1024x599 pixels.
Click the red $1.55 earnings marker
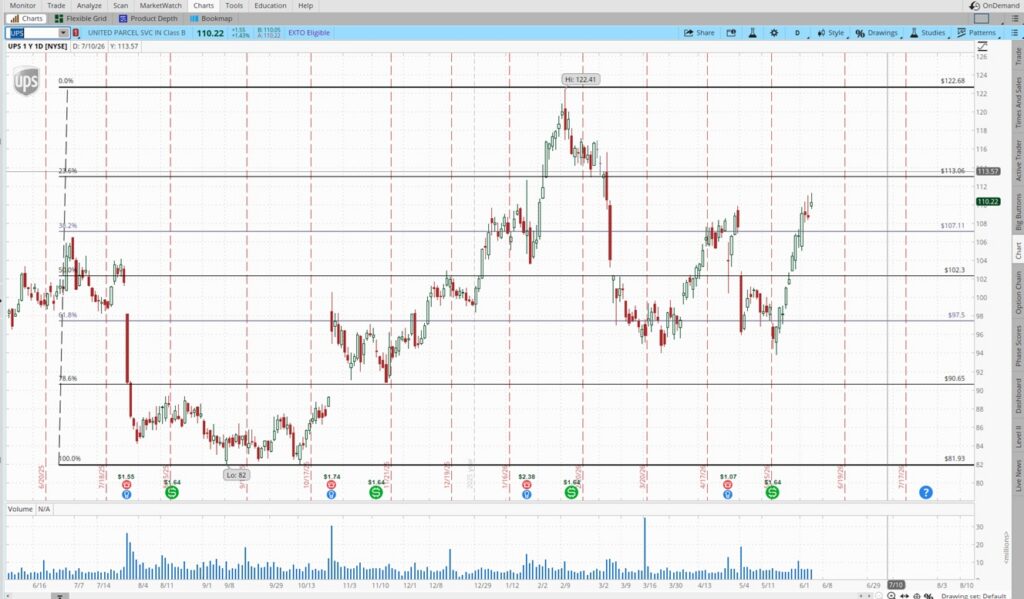127,485
